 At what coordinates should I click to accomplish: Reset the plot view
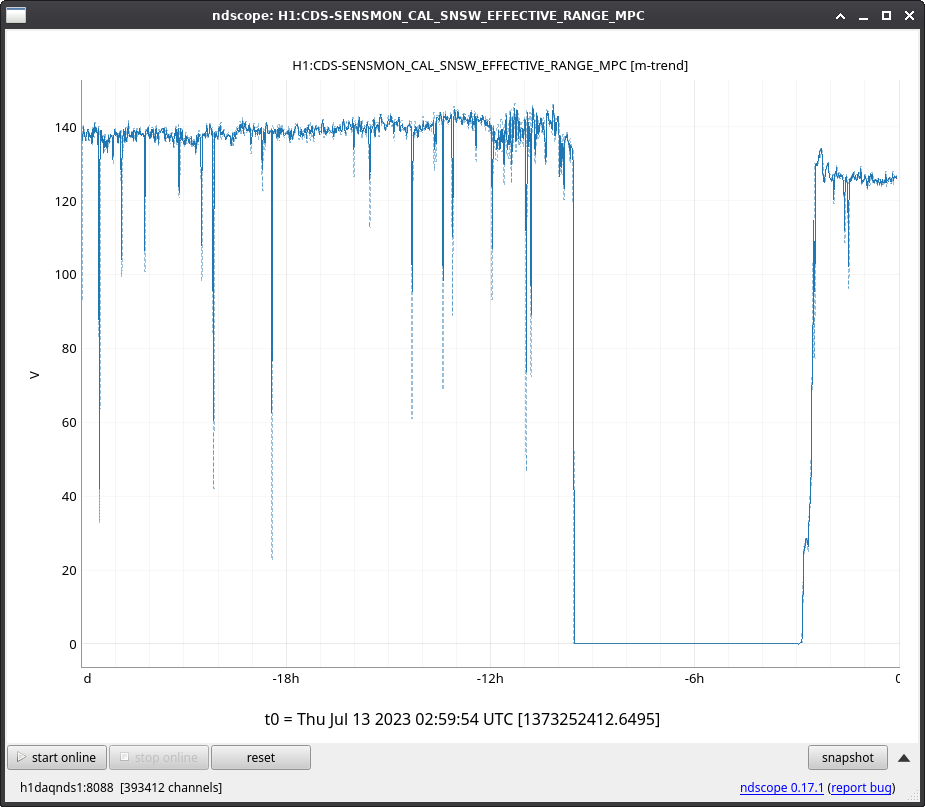pyautogui.click(x=260, y=757)
